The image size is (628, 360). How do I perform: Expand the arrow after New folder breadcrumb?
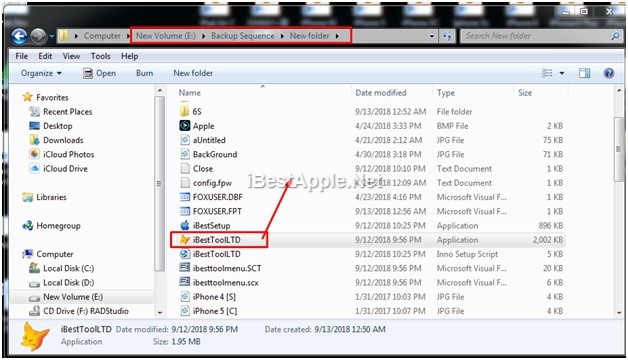click(337, 36)
